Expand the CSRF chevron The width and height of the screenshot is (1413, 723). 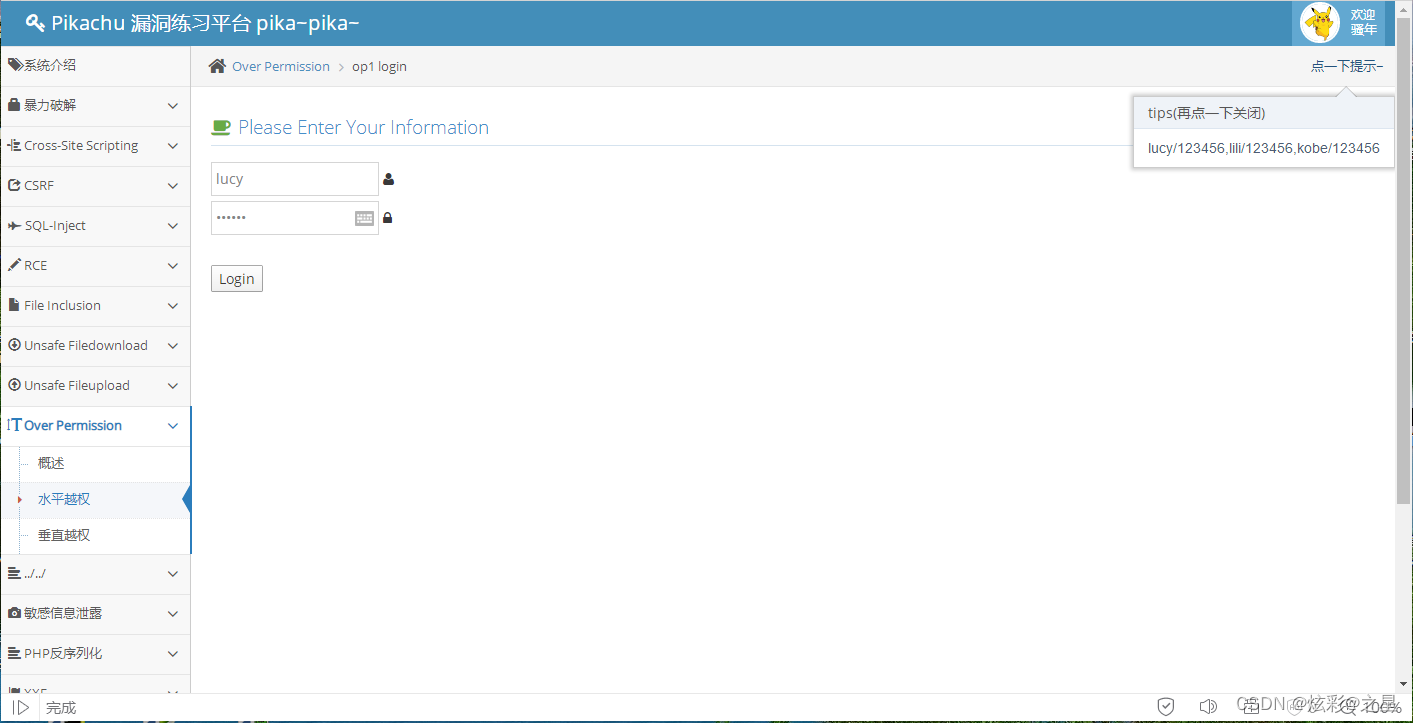point(173,186)
